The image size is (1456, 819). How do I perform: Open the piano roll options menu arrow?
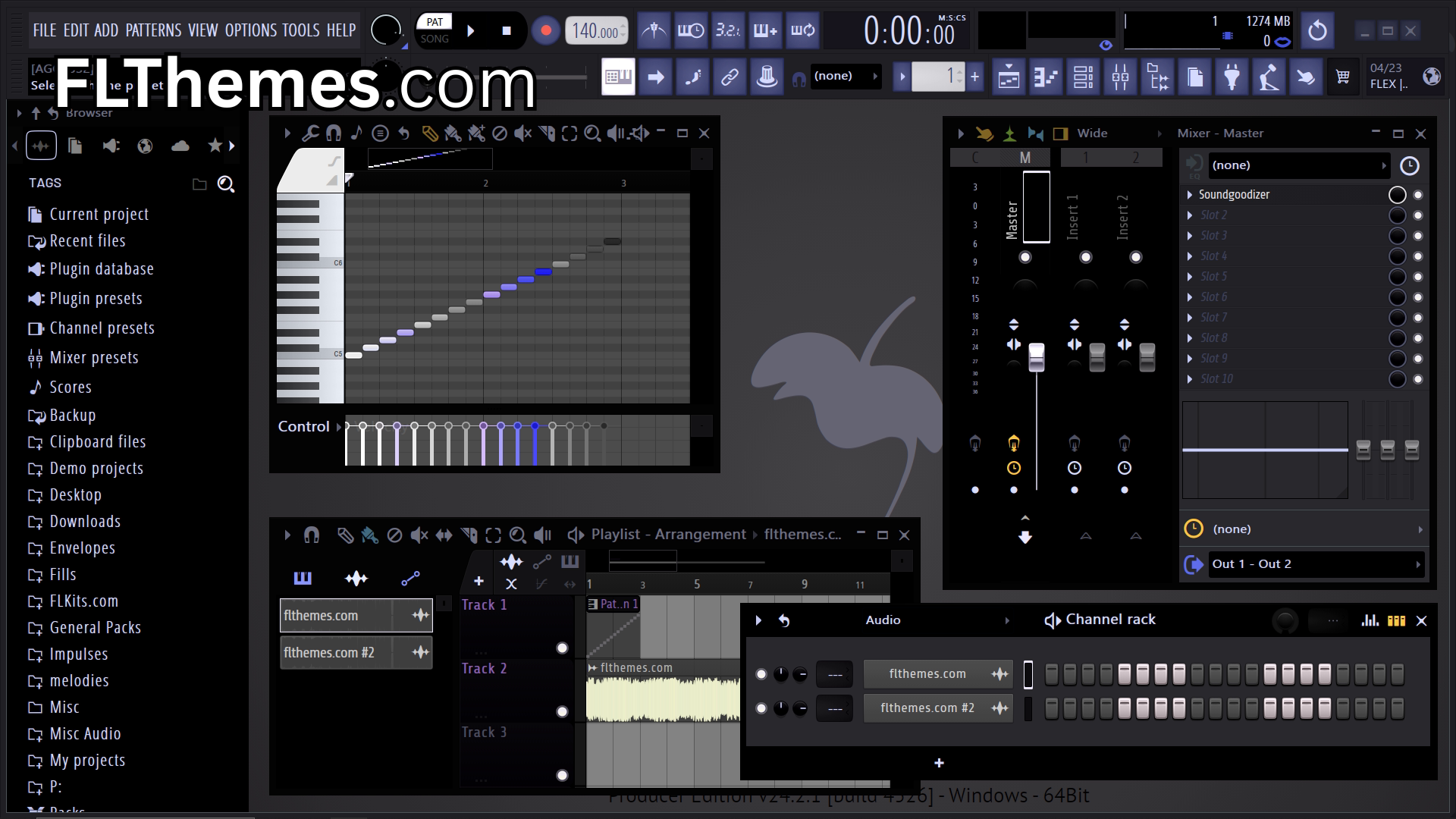click(287, 133)
